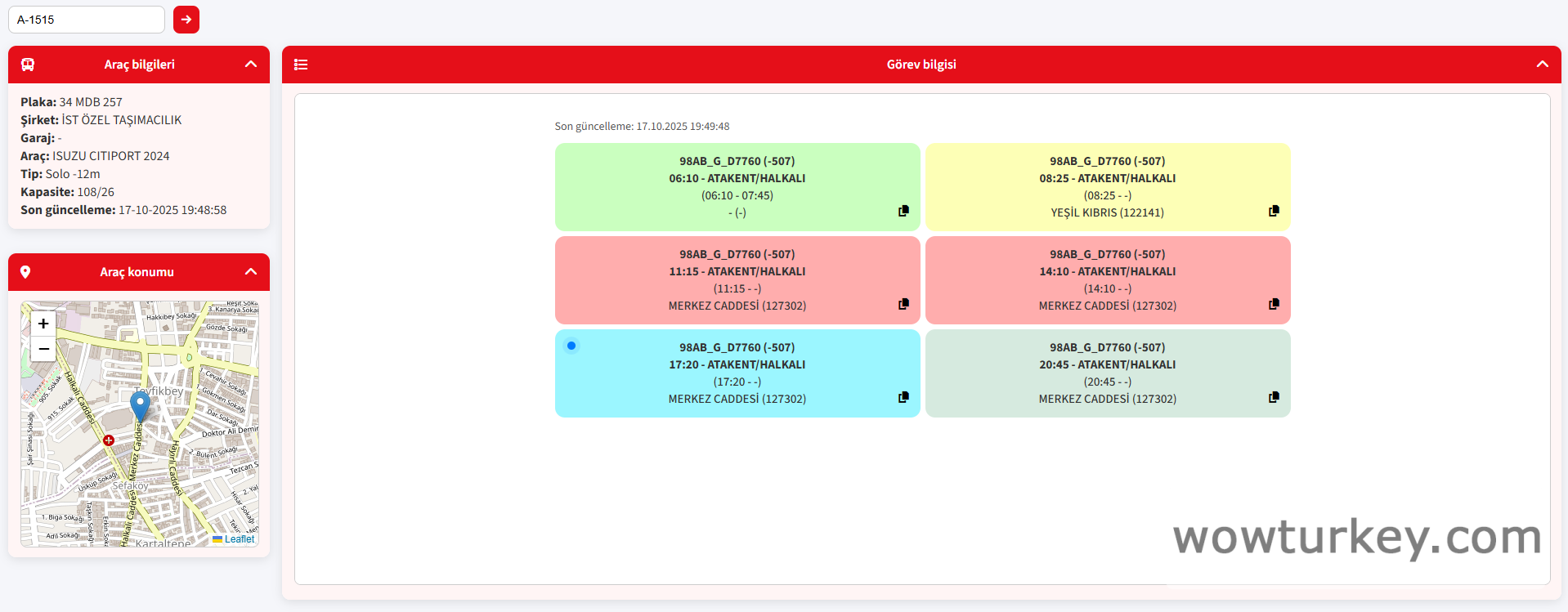
Task: Copy the 20:45 task info
Action: [1274, 397]
